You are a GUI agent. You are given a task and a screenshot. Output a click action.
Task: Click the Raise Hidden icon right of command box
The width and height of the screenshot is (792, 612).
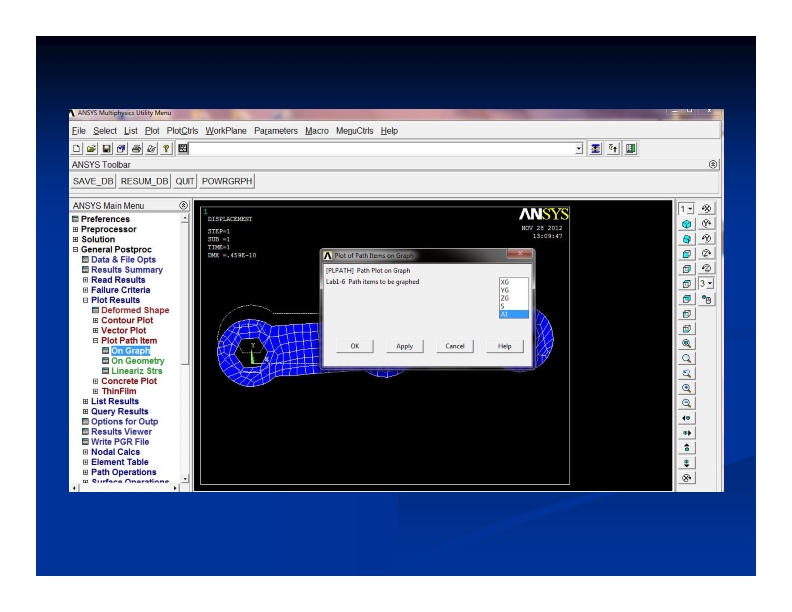596,148
